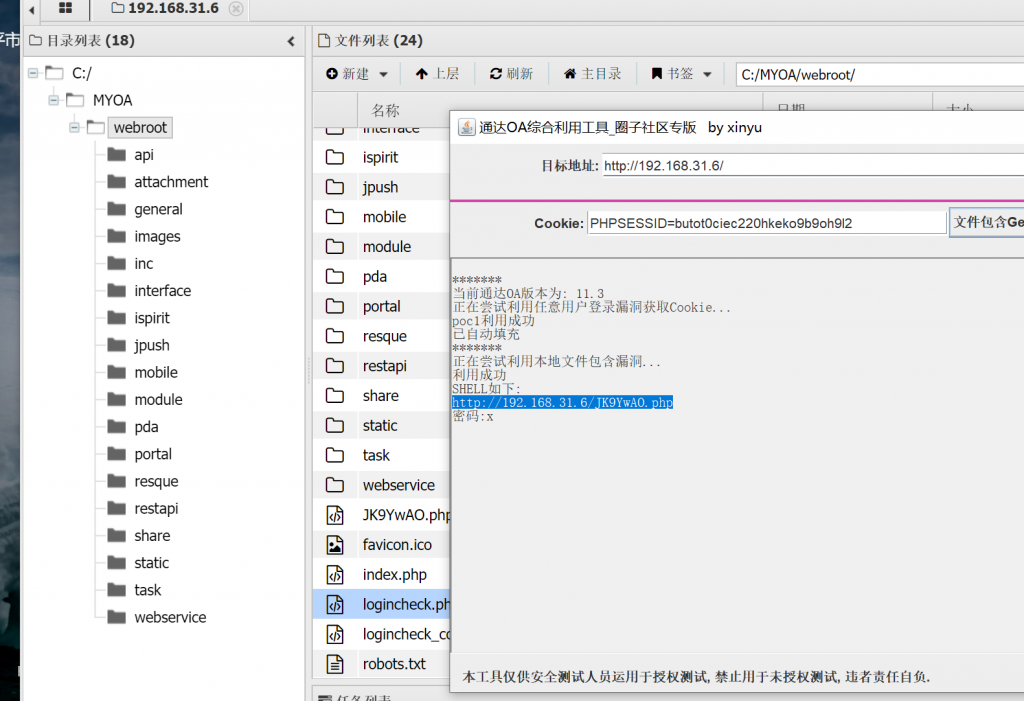Click the favicon.ico image file icon
Image resolution: width=1024 pixels, height=701 pixels.
(x=335, y=545)
